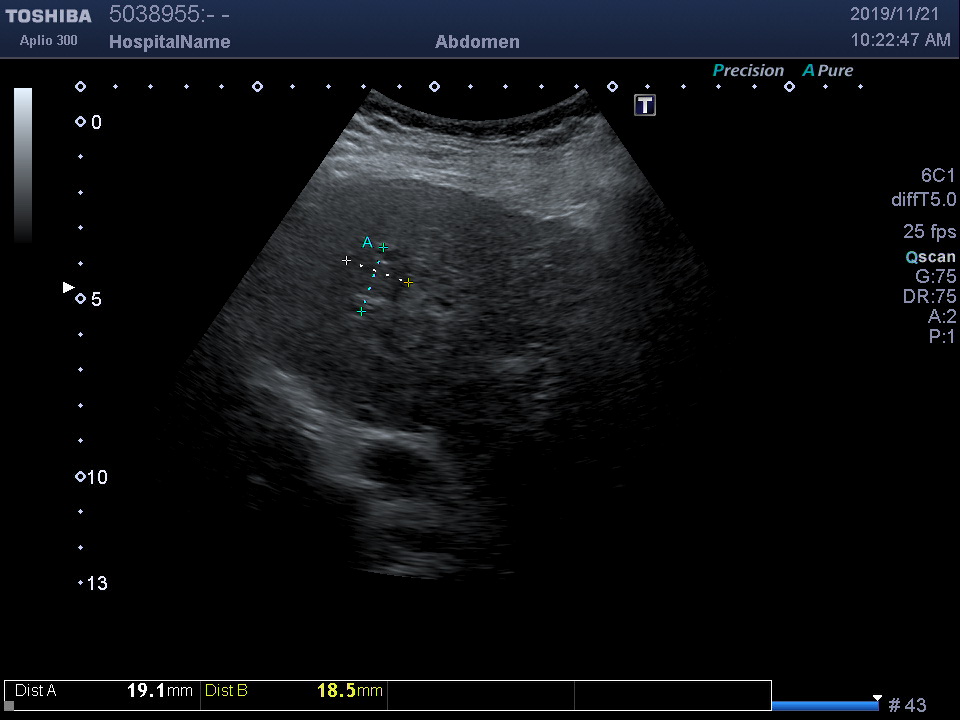Viewport: 960px width, 720px height.
Task: Click the focus depth arrow near 5 cm
Action: (68, 288)
